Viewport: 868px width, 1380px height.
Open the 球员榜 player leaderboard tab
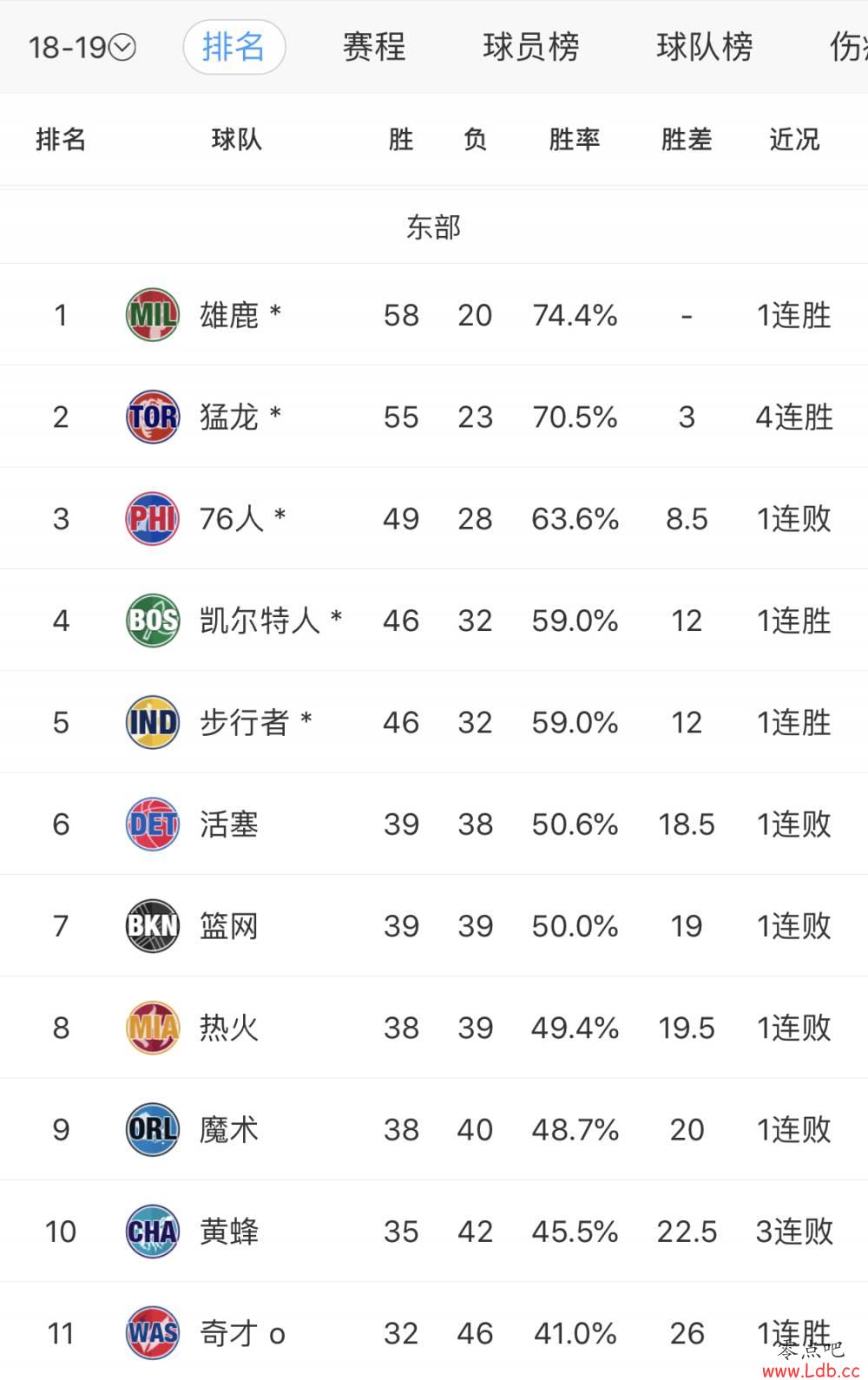click(531, 47)
